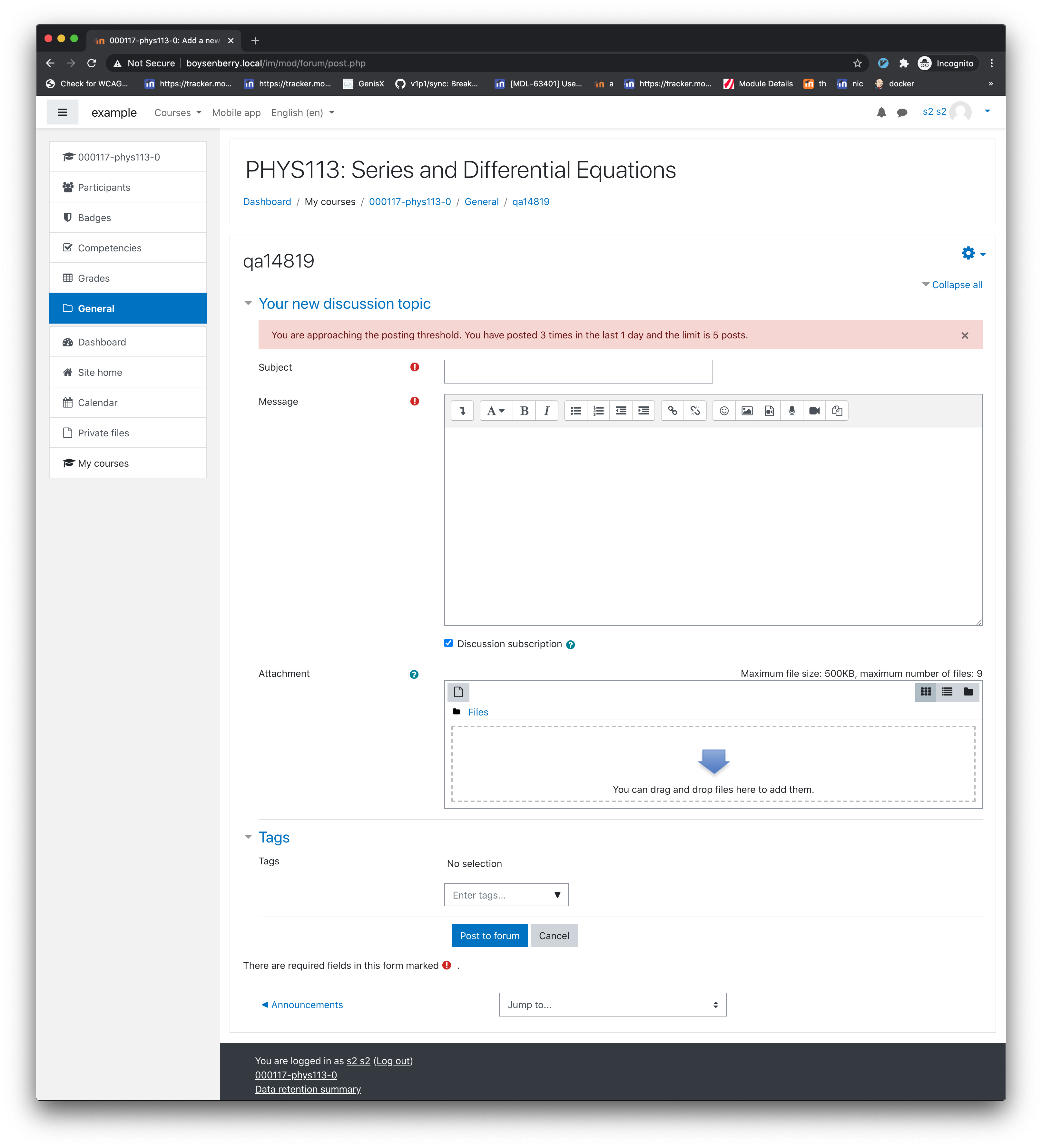1042x1148 pixels.
Task: Insert a link in the message
Action: (672, 411)
